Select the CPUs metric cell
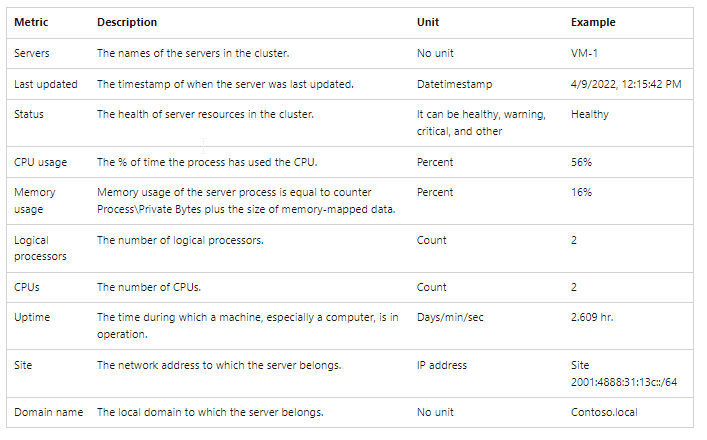Screen dimensions: 707x440 (x=27, y=287)
